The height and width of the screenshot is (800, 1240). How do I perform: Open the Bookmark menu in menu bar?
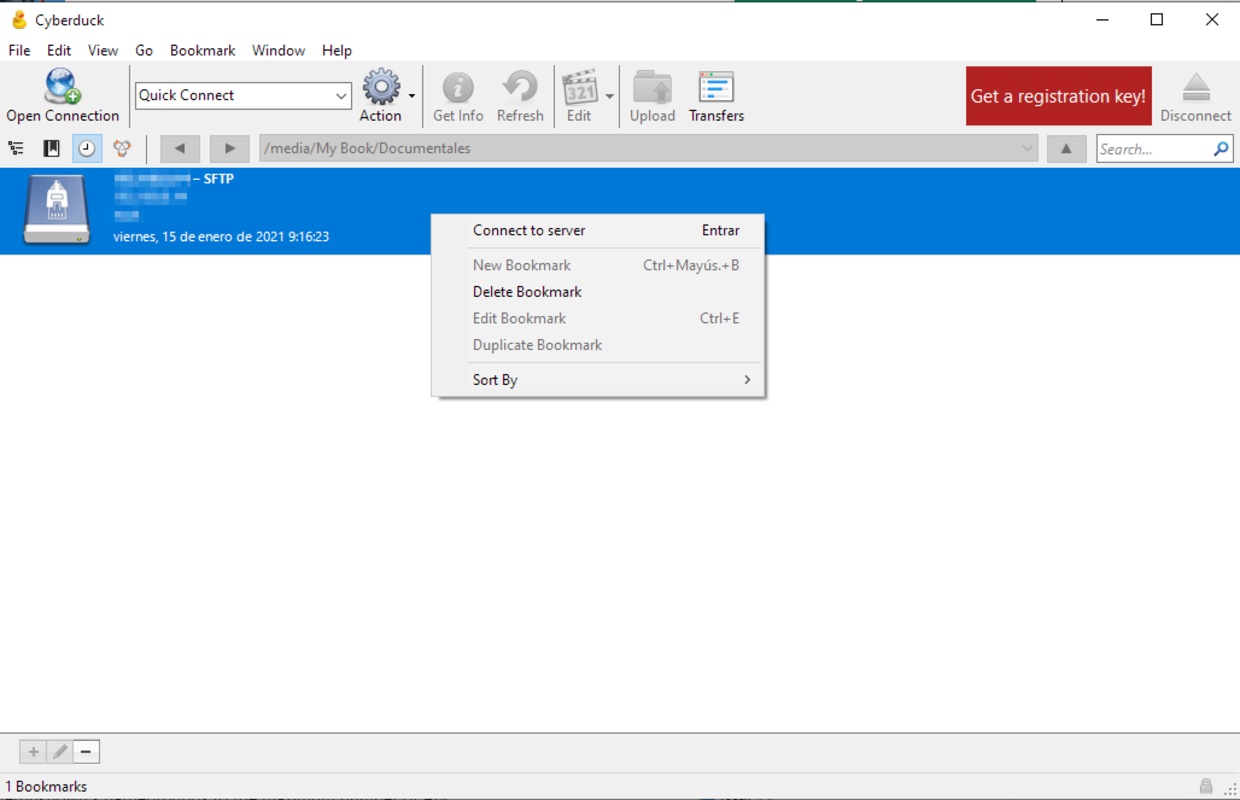coord(202,50)
